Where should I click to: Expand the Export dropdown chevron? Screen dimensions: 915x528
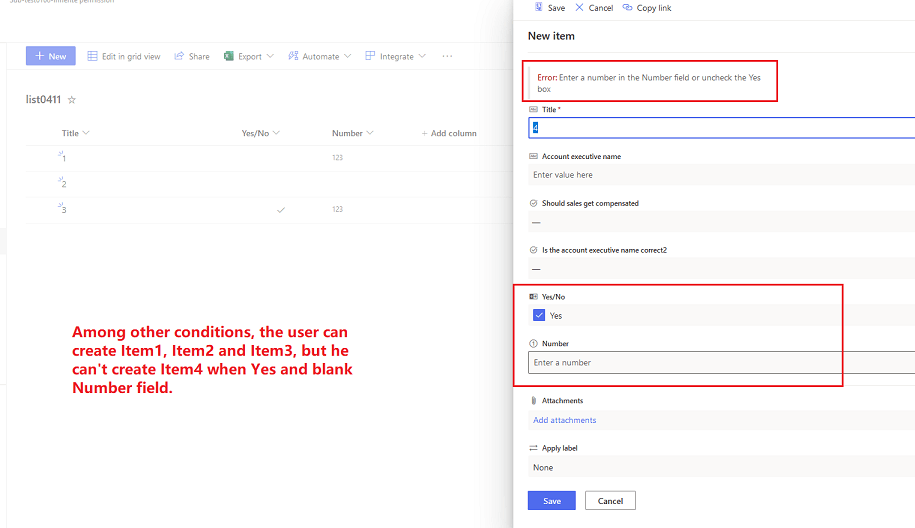(x=270, y=56)
